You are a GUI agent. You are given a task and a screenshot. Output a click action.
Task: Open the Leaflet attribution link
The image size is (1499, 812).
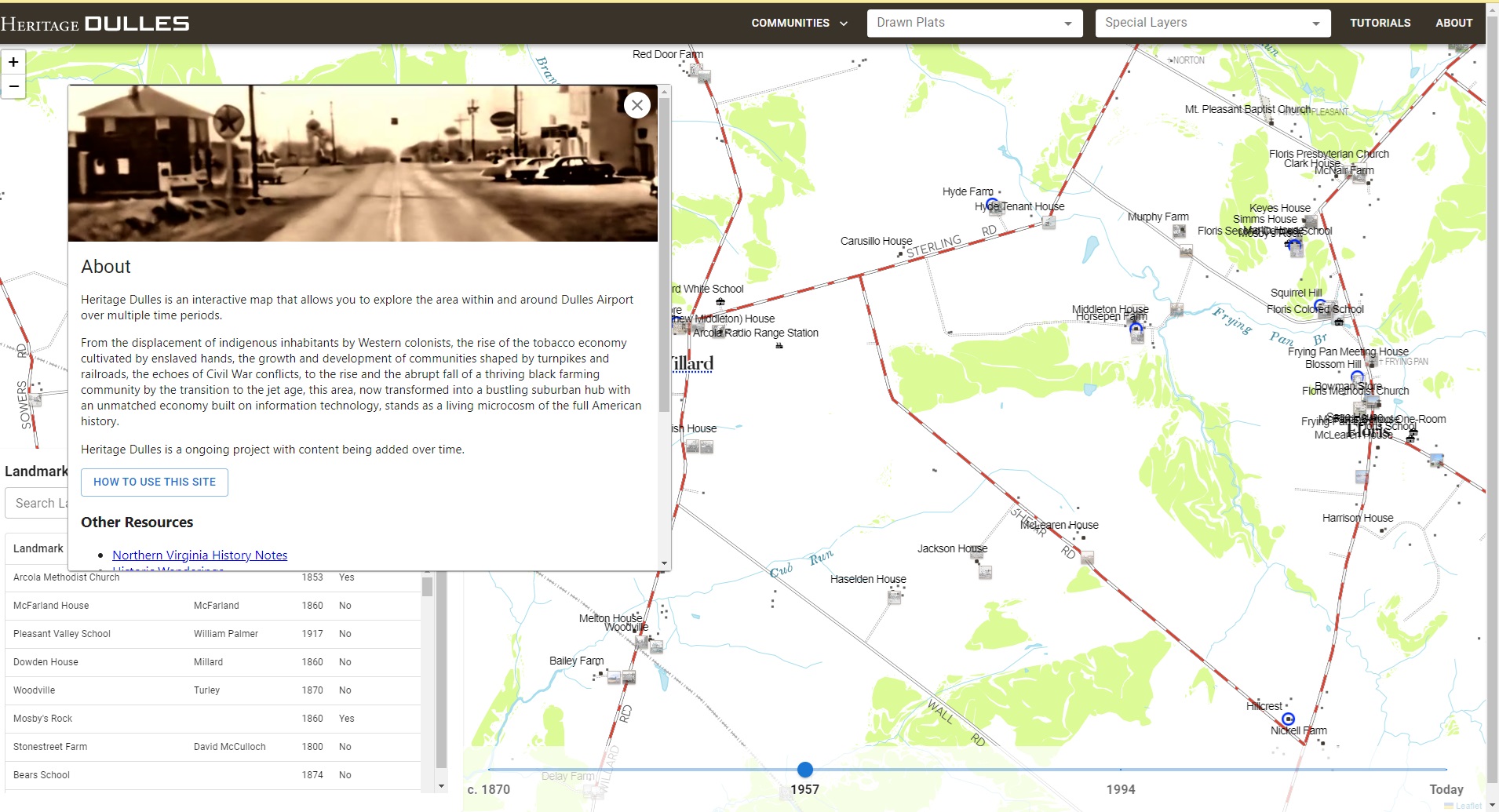tap(1464, 806)
